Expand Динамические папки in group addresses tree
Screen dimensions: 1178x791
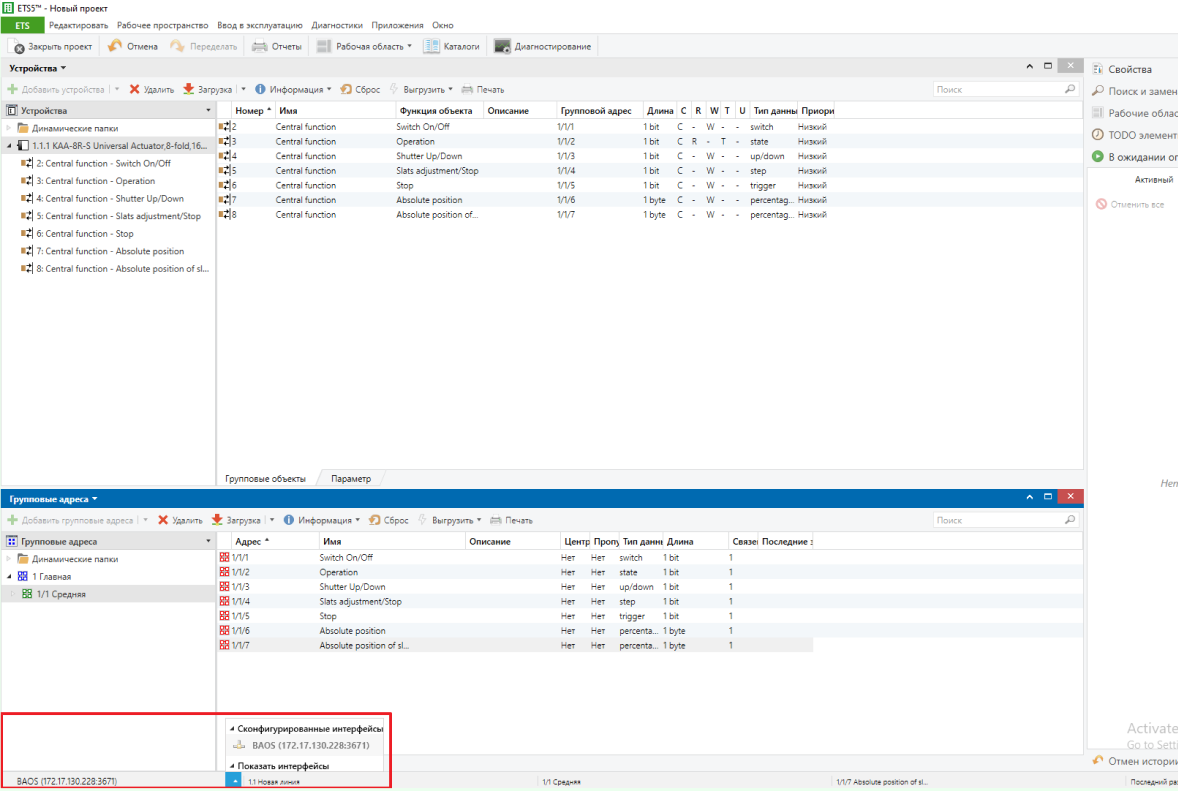coord(9,559)
